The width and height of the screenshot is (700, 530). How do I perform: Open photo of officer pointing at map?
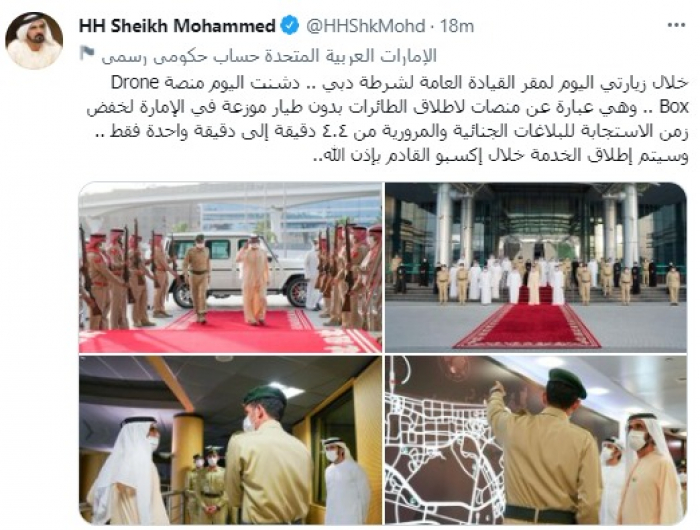tap(536, 440)
